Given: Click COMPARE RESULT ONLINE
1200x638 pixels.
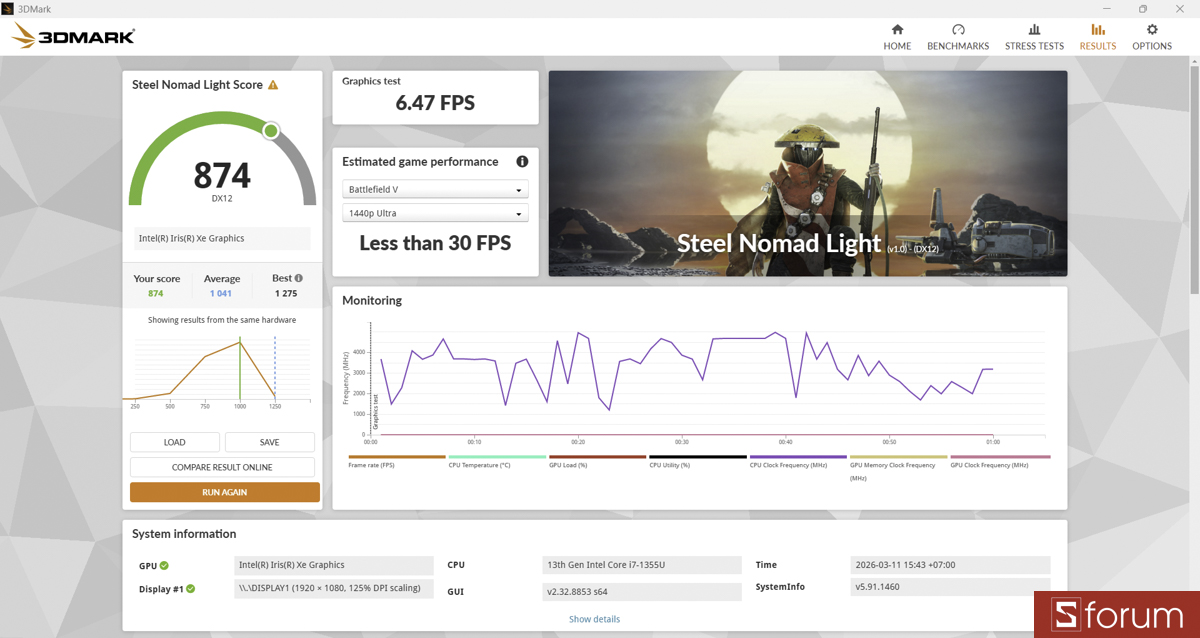Looking at the screenshot, I should (222, 466).
